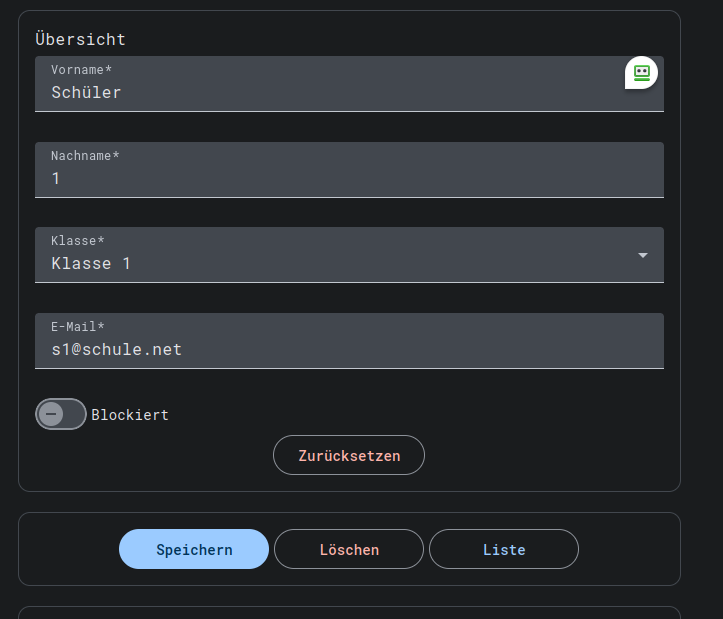Toggle the Blockiert switch
Viewport: 723px width, 619px height.
[61, 414]
